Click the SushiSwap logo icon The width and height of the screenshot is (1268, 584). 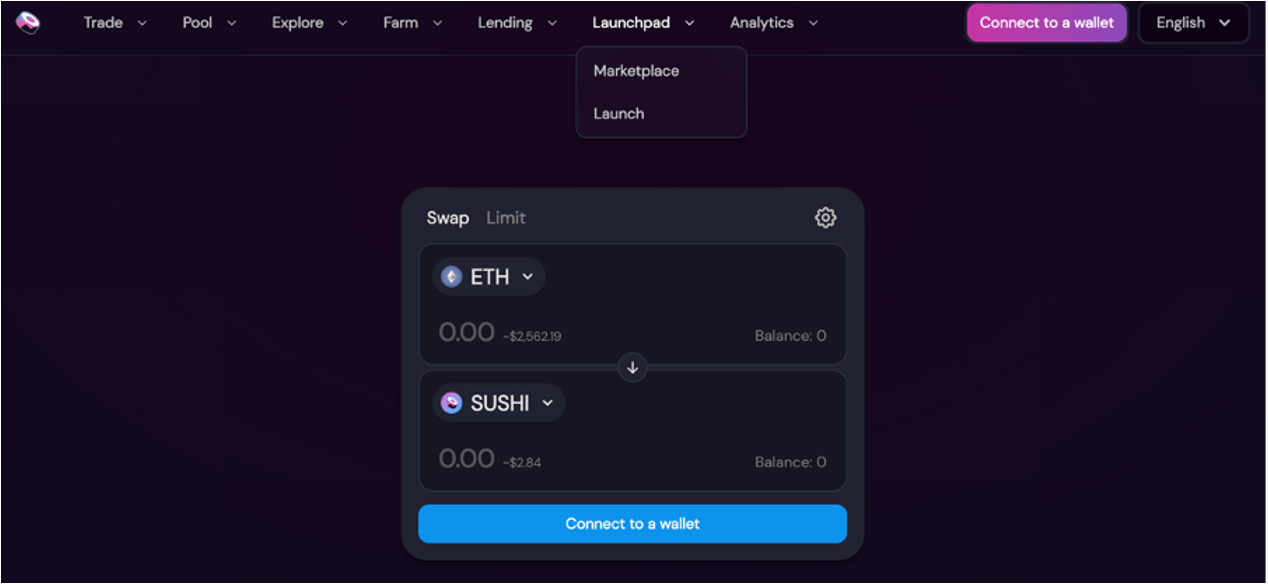(28, 22)
